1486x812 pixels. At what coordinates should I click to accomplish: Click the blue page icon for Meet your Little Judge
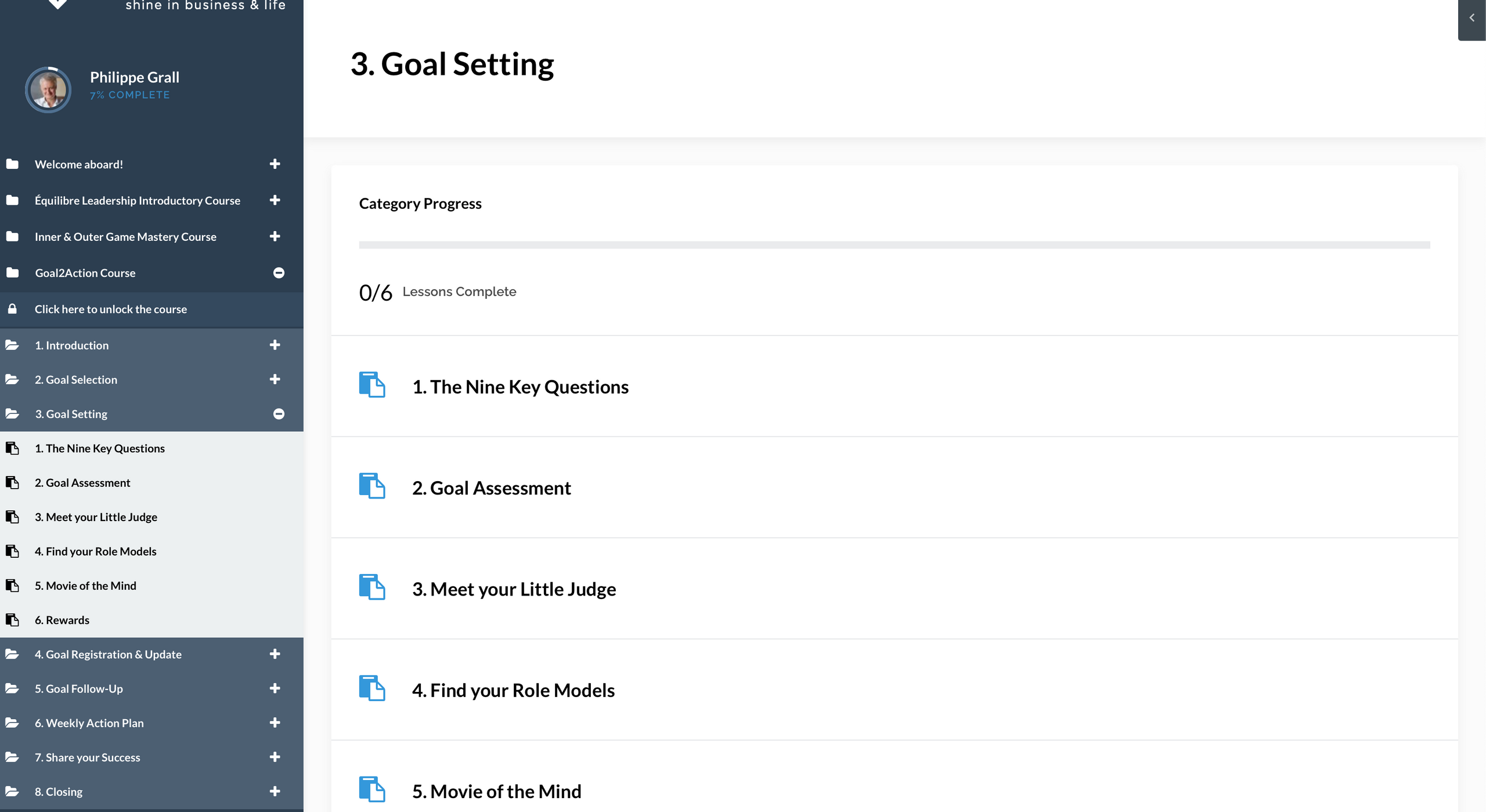coord(371,587)
